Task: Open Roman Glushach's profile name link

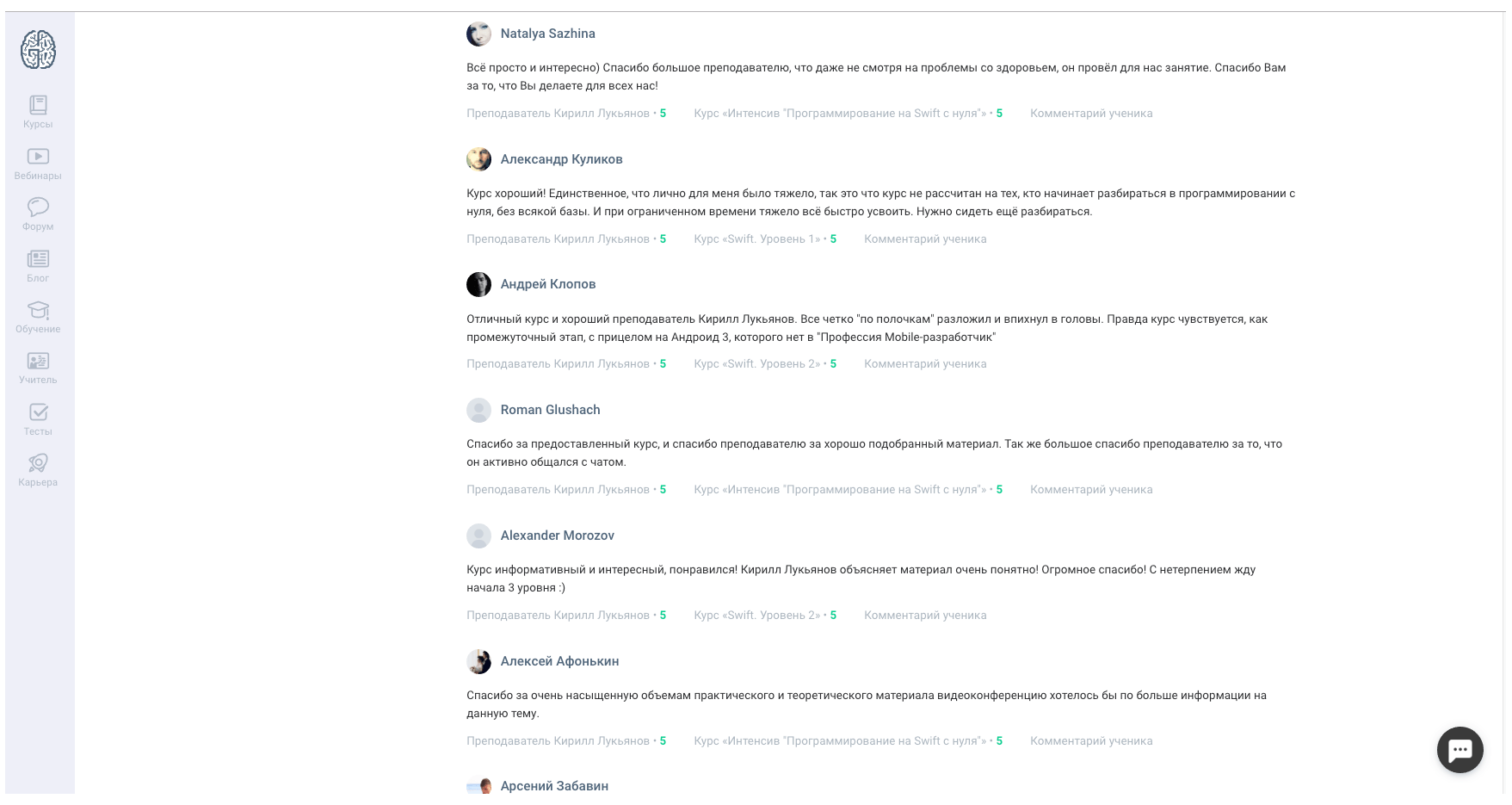Action: [x=550, y=410]
